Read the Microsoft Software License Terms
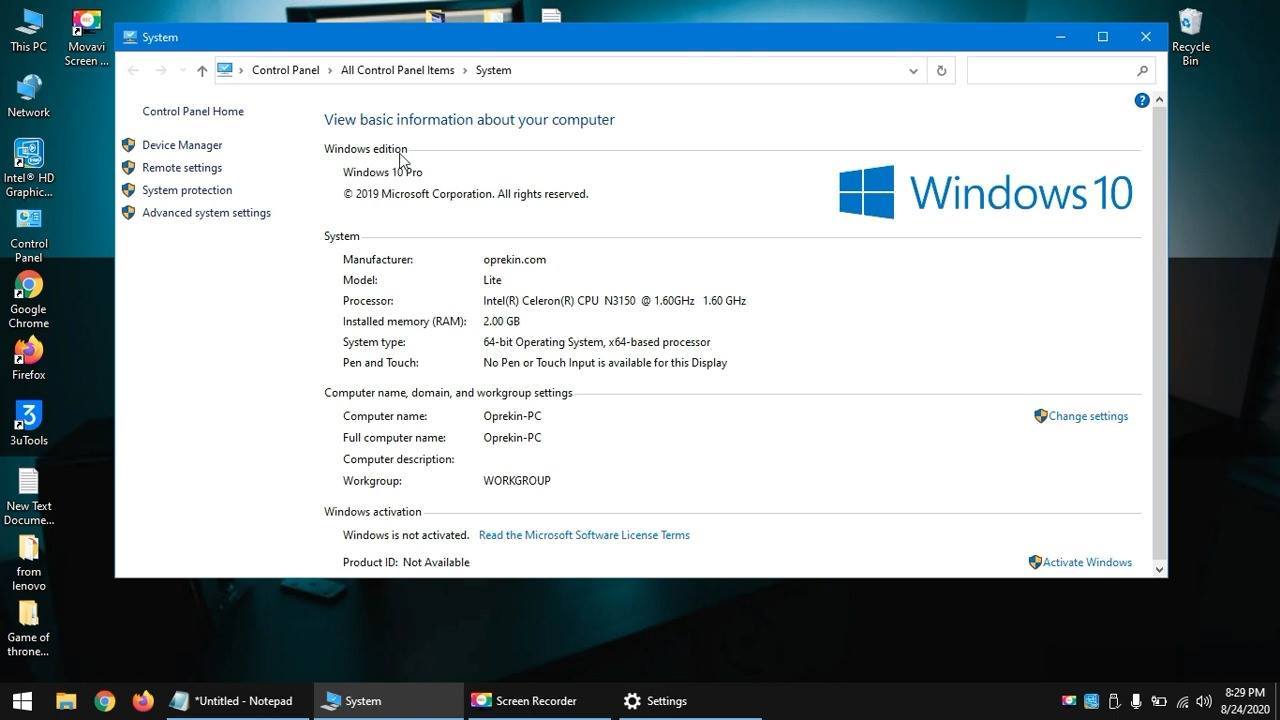The image size is (1280, 720). tap(584, 535)
